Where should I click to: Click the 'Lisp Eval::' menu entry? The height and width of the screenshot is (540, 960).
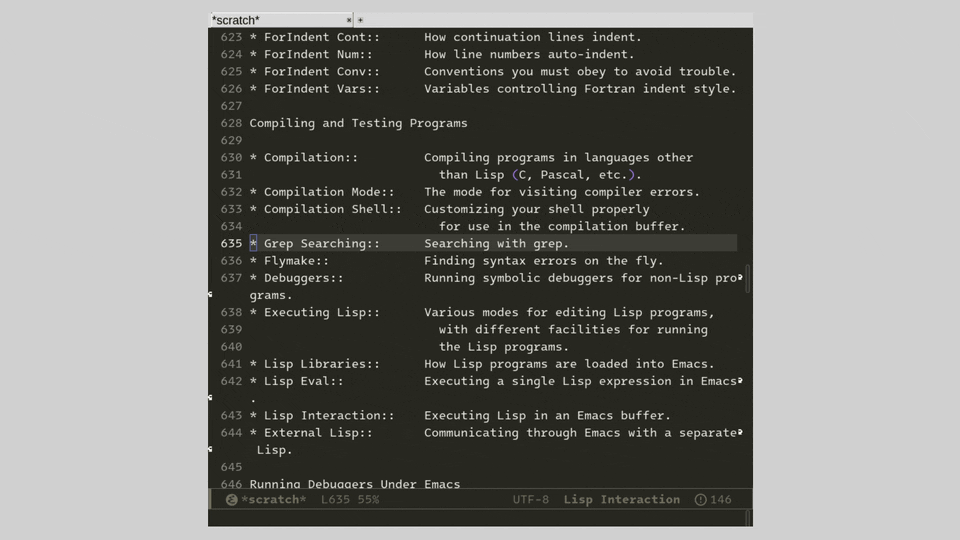[x=303, y=381]
